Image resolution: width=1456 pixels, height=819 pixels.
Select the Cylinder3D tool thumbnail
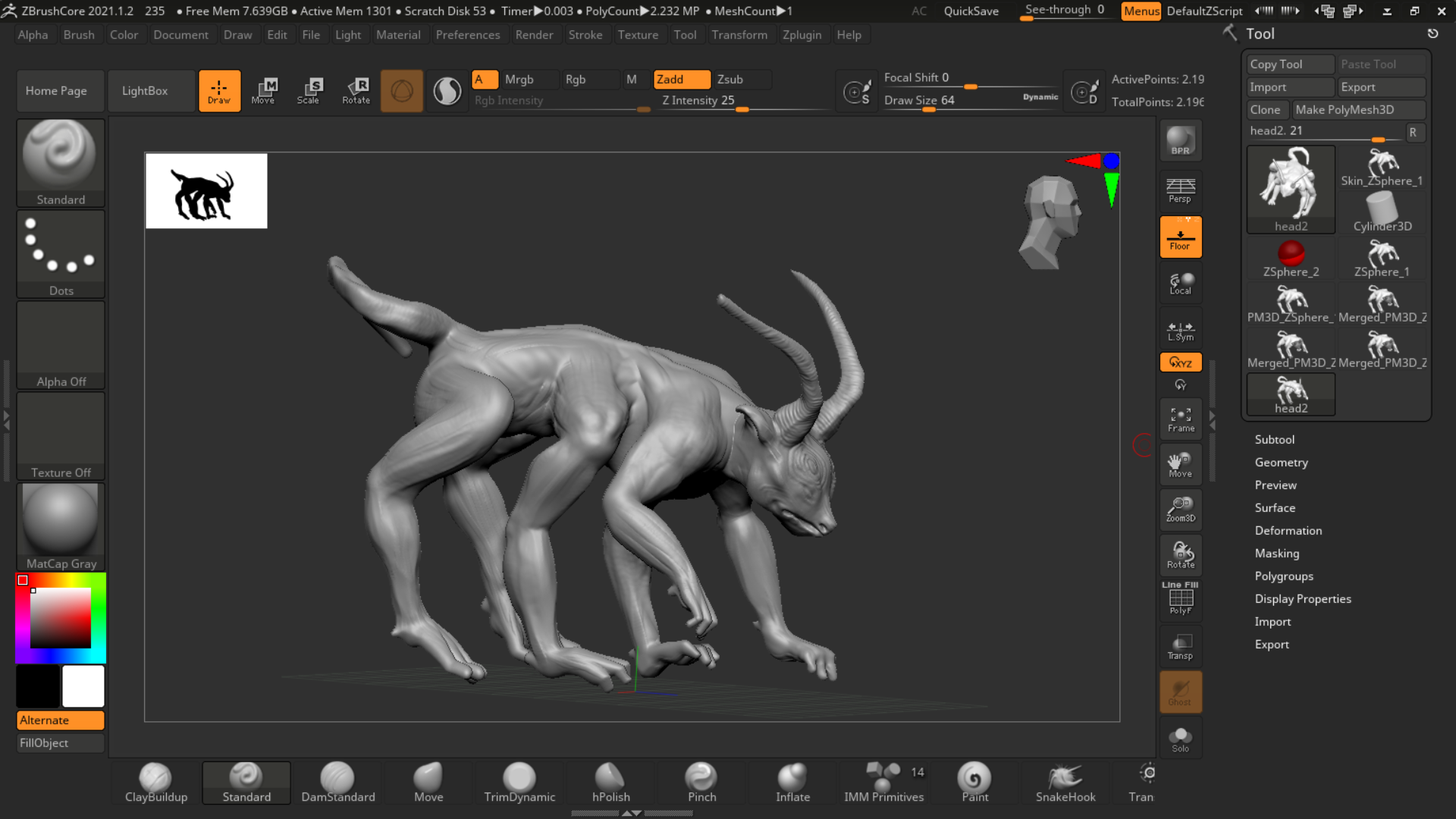tap(1382, 212)
